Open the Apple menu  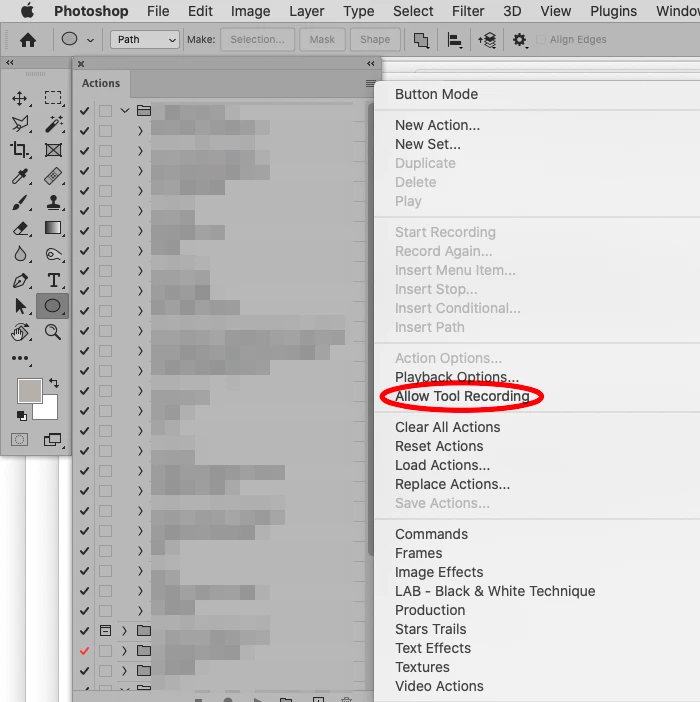point(27,10)
